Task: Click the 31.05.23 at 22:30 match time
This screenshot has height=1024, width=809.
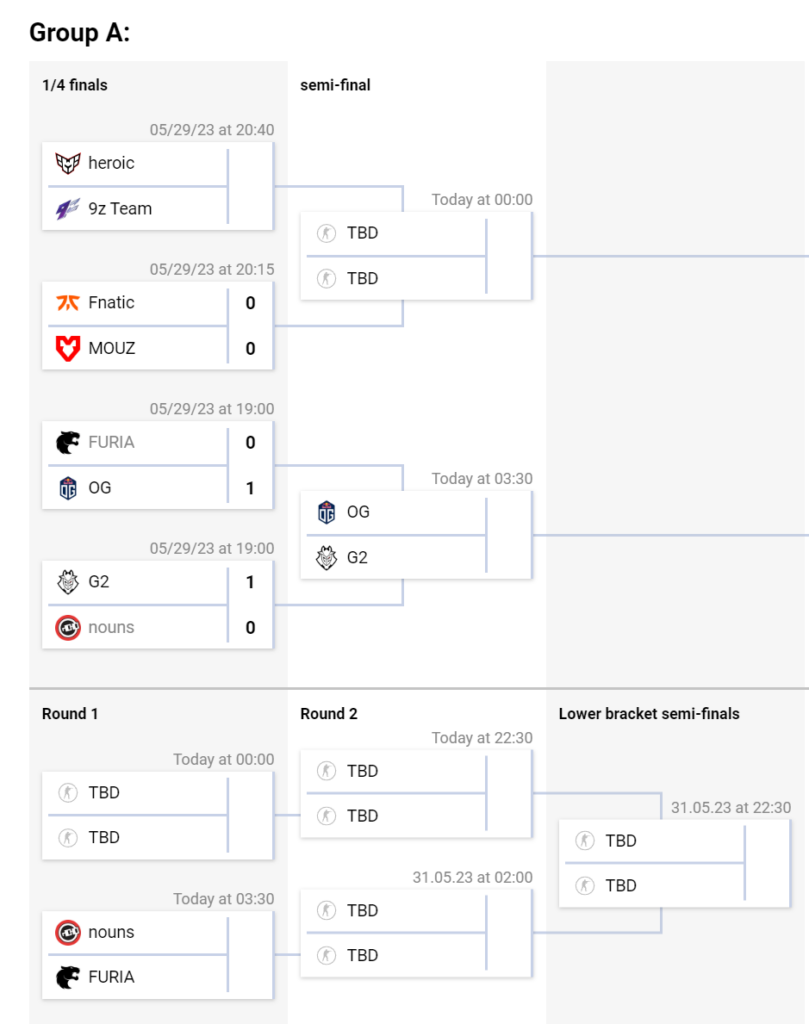Action: 731,808
